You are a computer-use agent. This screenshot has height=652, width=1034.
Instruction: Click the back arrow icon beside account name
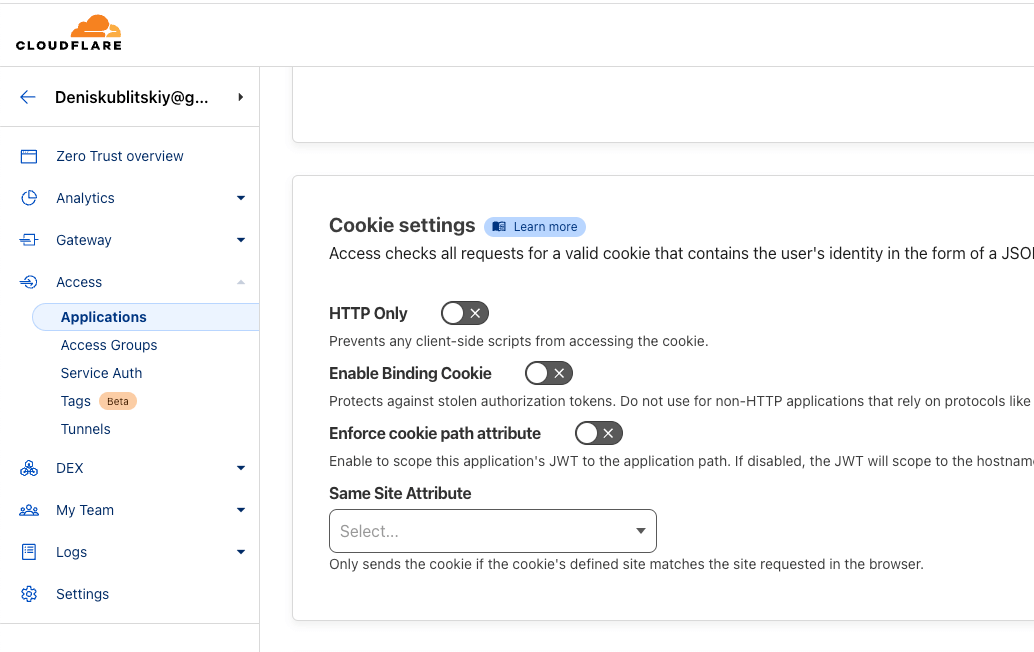click(28, 97)
